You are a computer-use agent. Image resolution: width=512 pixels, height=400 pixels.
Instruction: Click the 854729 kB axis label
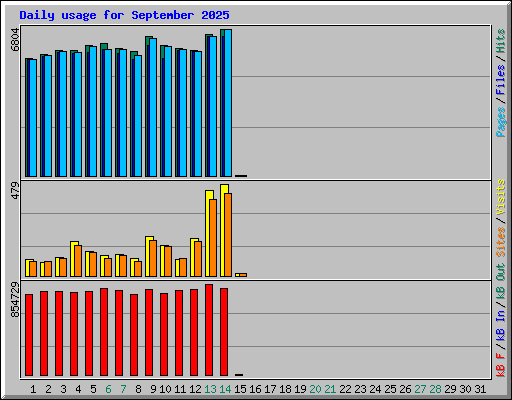click(15, 300)
